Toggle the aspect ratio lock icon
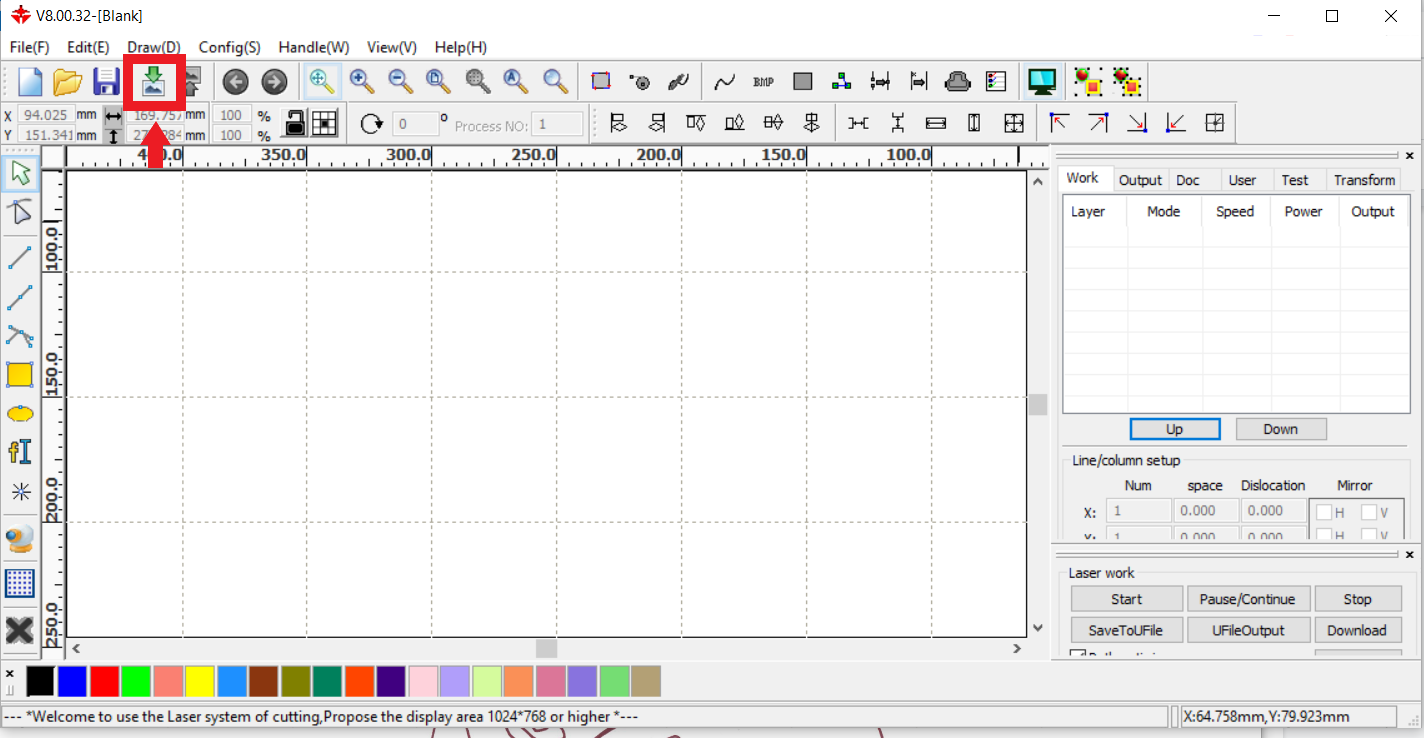The image size is (1424, 738). (297, 123)
